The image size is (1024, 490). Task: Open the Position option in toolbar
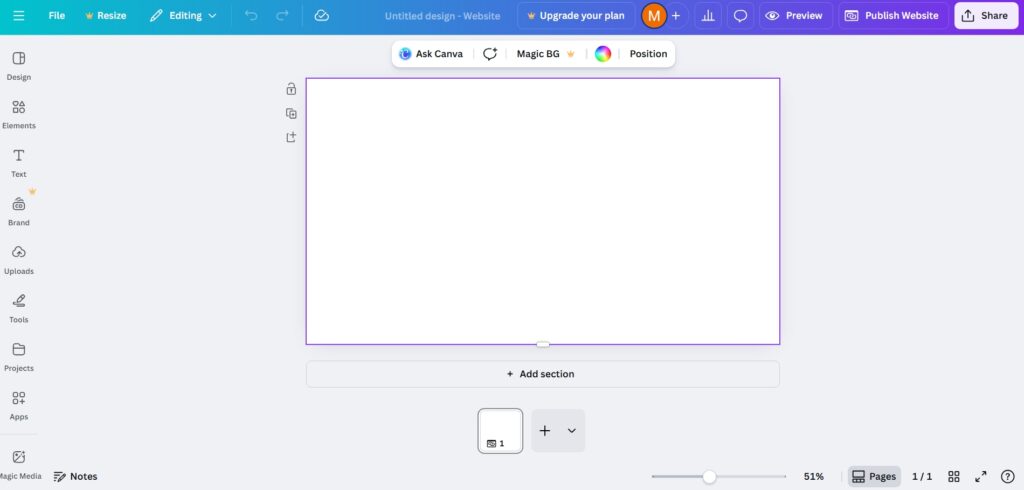[x=648, y=54]
